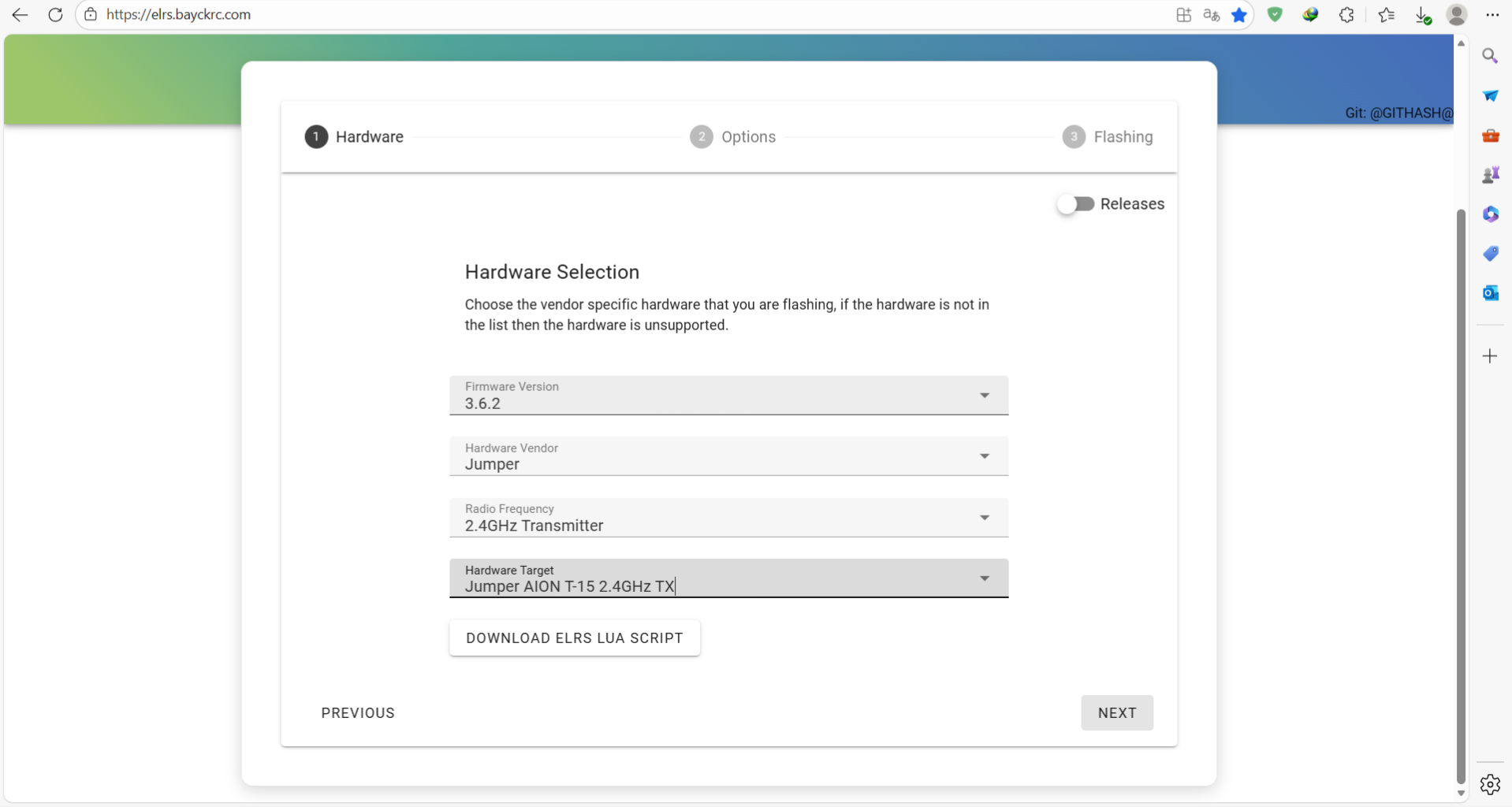Expand the Firmware Version dropdown
The height and width of the screenshot is (807, 1512).
984,396
